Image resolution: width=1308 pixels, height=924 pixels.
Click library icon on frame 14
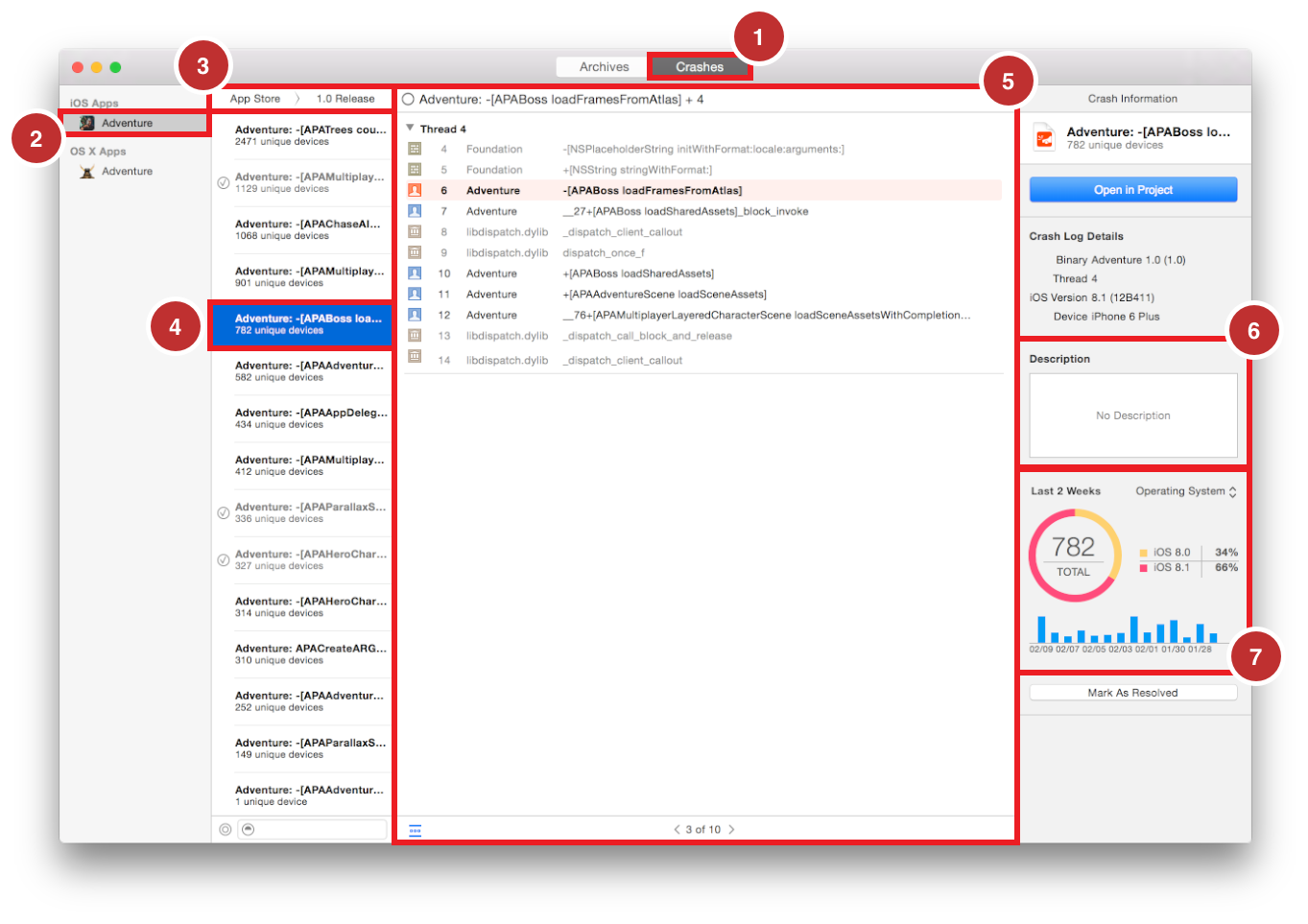[x=415, y=356]
